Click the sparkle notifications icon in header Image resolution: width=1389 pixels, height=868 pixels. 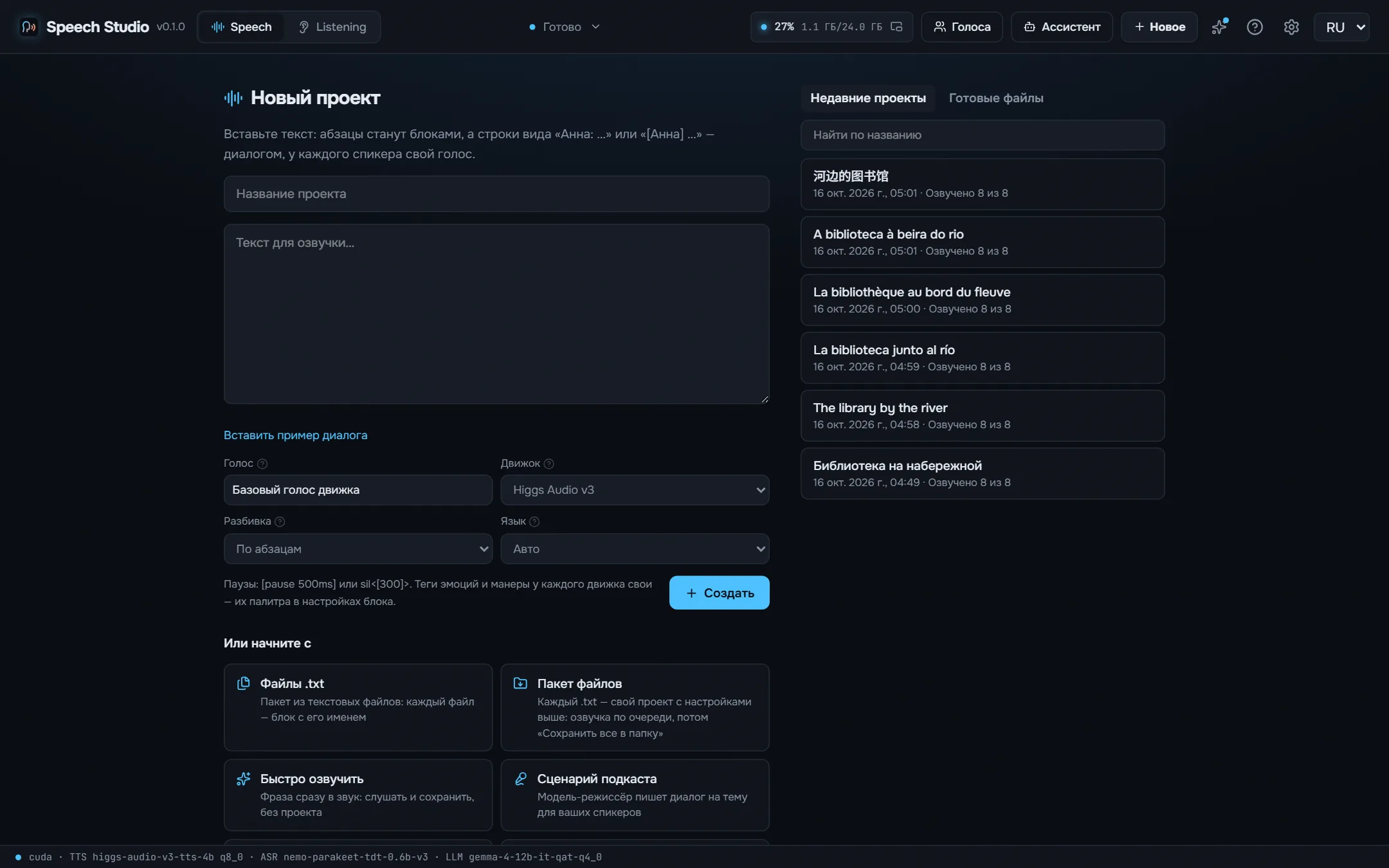coord(1219,27)
